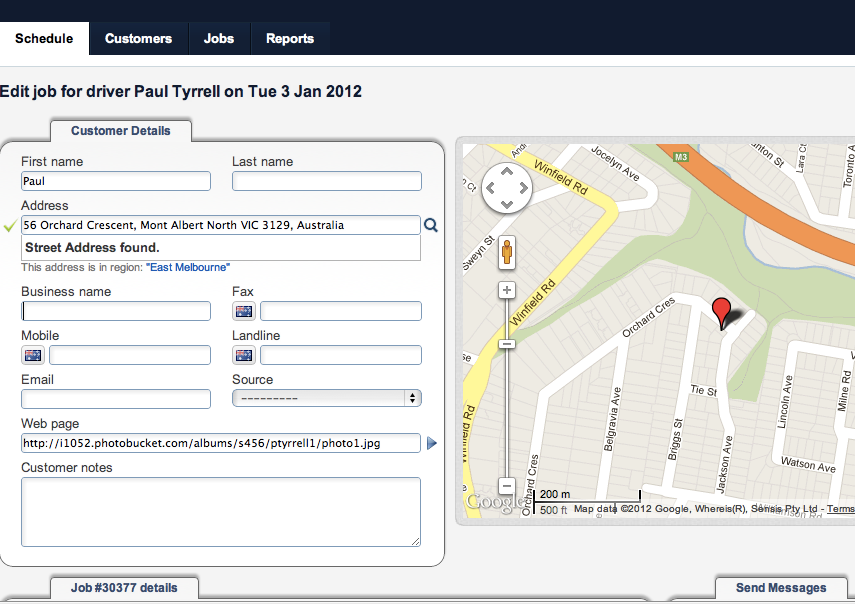Viewport: 855px width, 604px height.
Task: Click the address search magnifier icon
Action: pos(431,225)
